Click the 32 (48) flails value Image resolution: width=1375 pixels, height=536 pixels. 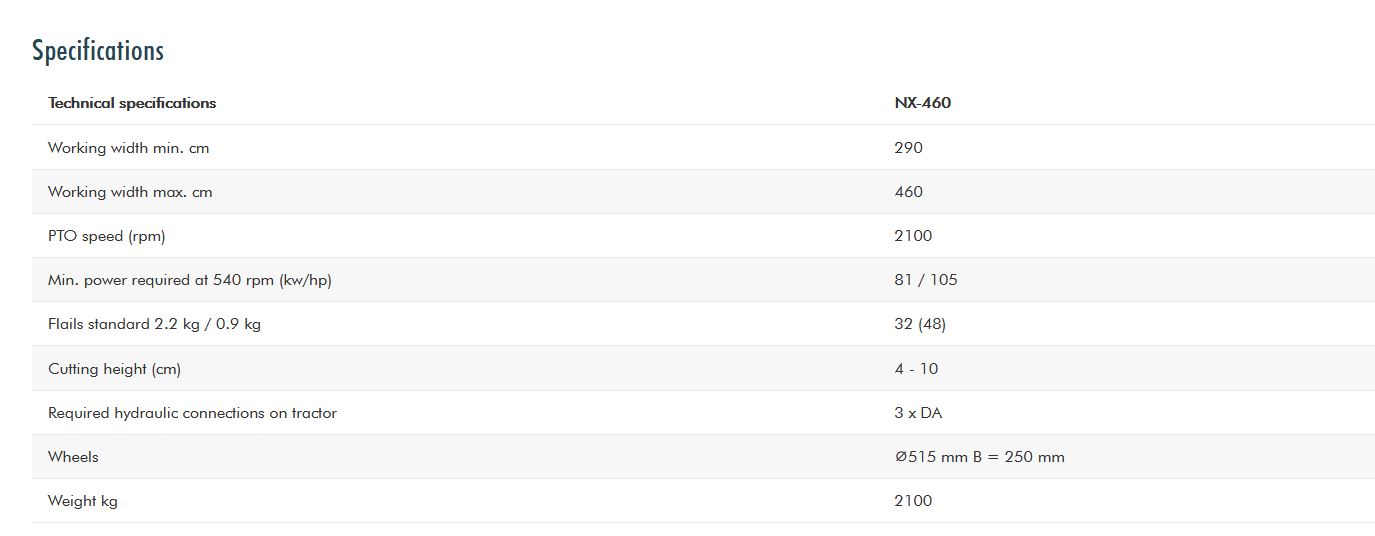(x=920, y=324)
